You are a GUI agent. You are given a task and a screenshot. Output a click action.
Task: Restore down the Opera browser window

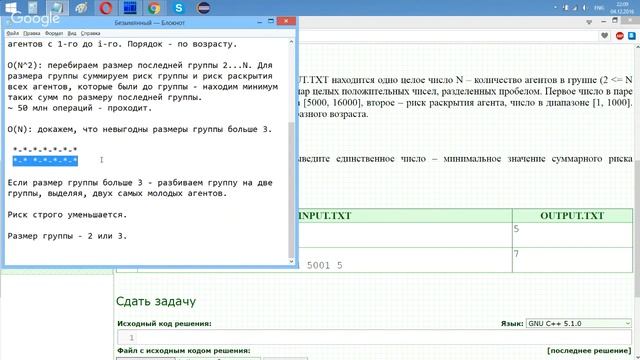pos(615,21)
